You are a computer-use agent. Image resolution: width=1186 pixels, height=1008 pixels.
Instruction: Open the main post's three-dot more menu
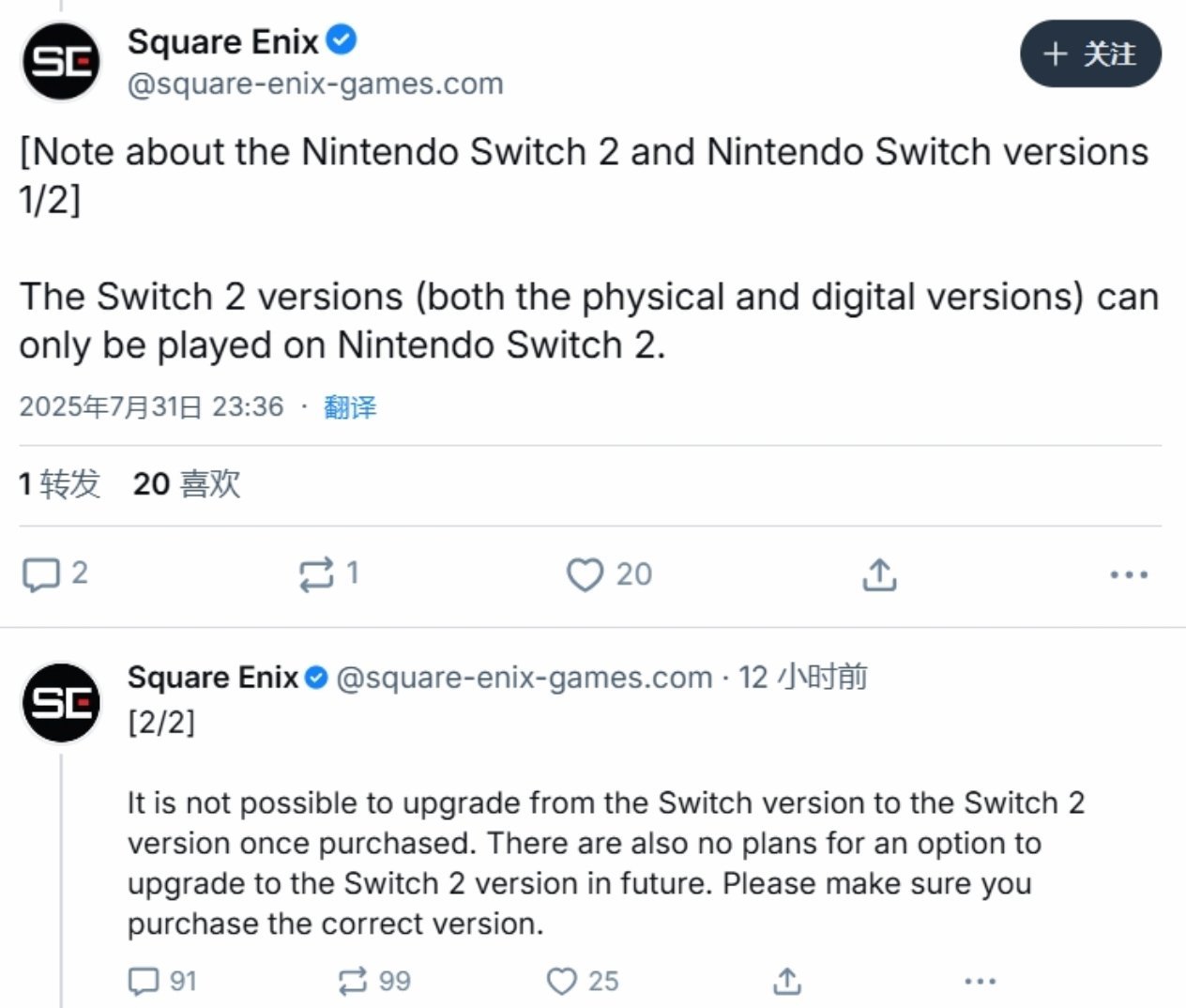coord(1129,574)
